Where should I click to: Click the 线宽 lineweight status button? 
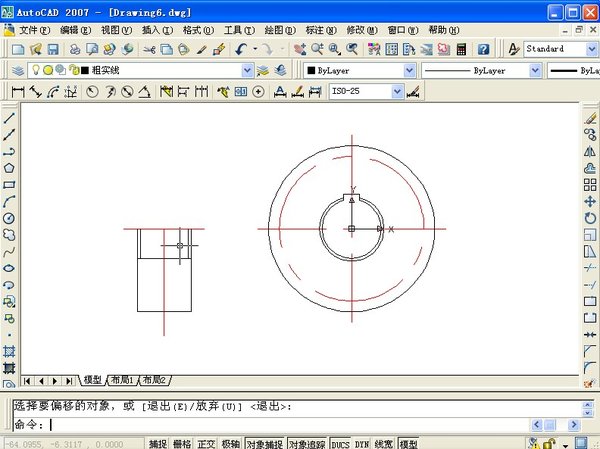coord(383,443)
